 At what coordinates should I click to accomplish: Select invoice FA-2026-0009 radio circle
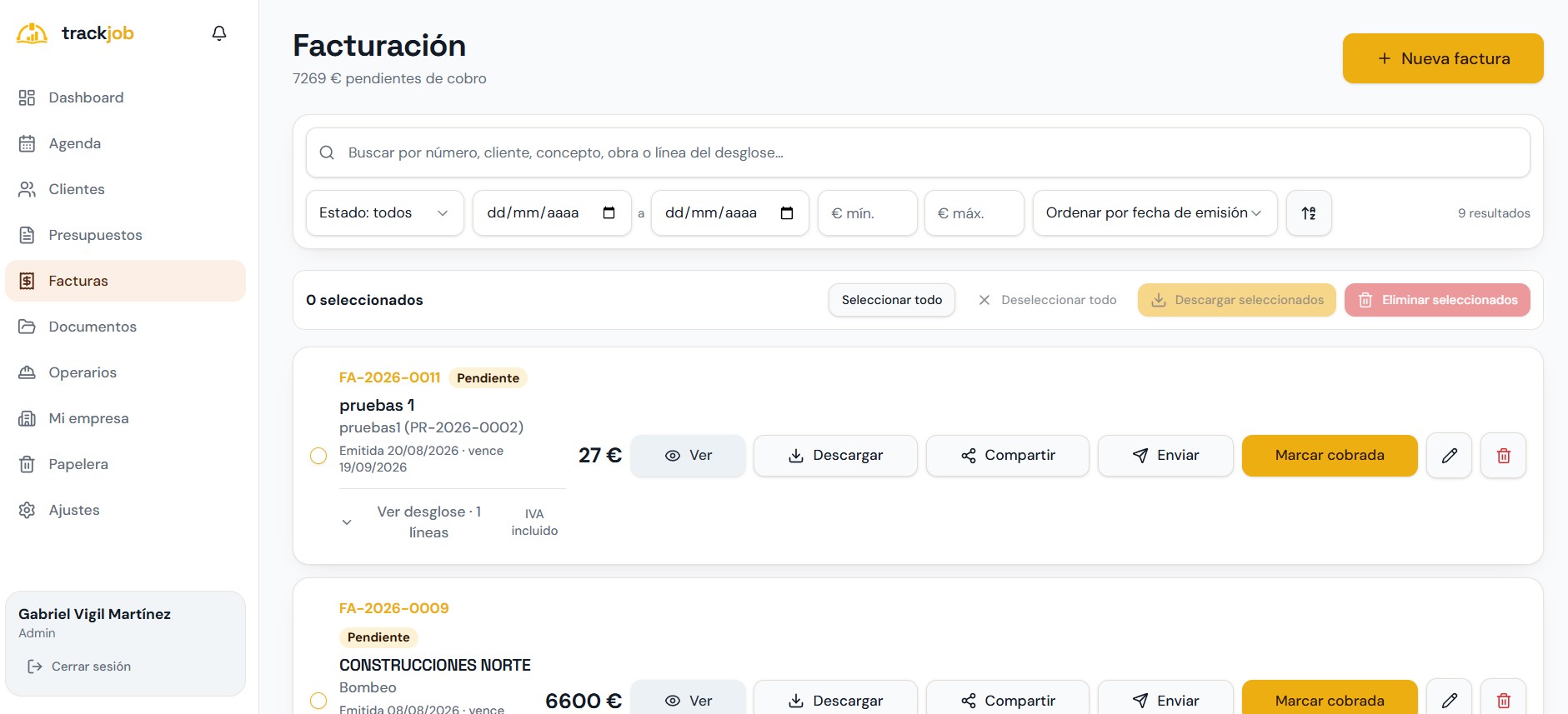(318, 701)
